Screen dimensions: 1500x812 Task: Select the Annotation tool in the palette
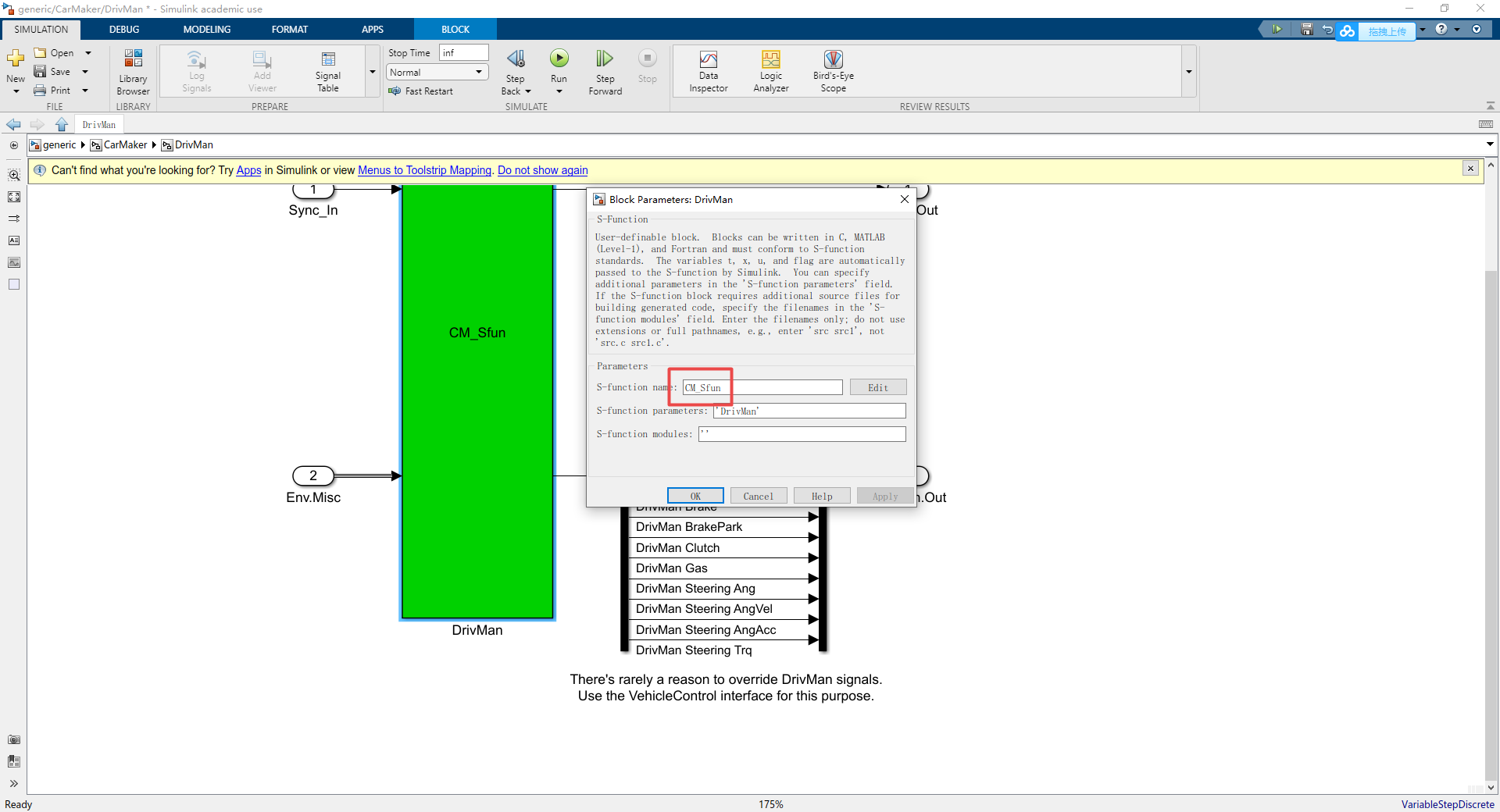pos(14,241)
